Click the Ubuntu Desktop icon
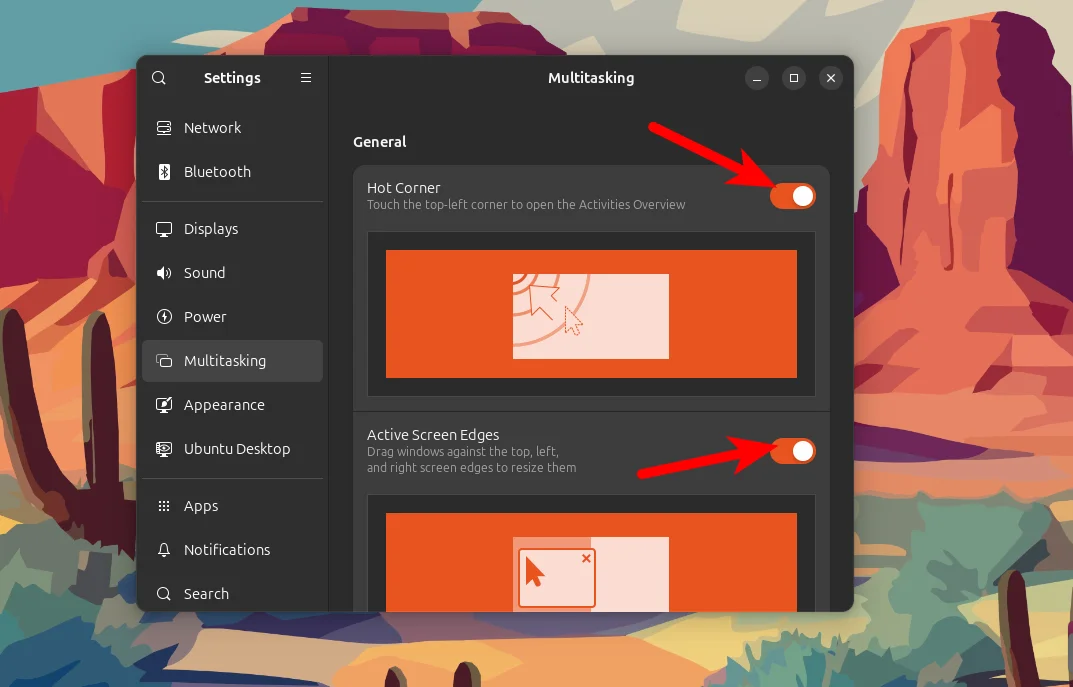The image size is (1073, 687). tap(163, 448)
